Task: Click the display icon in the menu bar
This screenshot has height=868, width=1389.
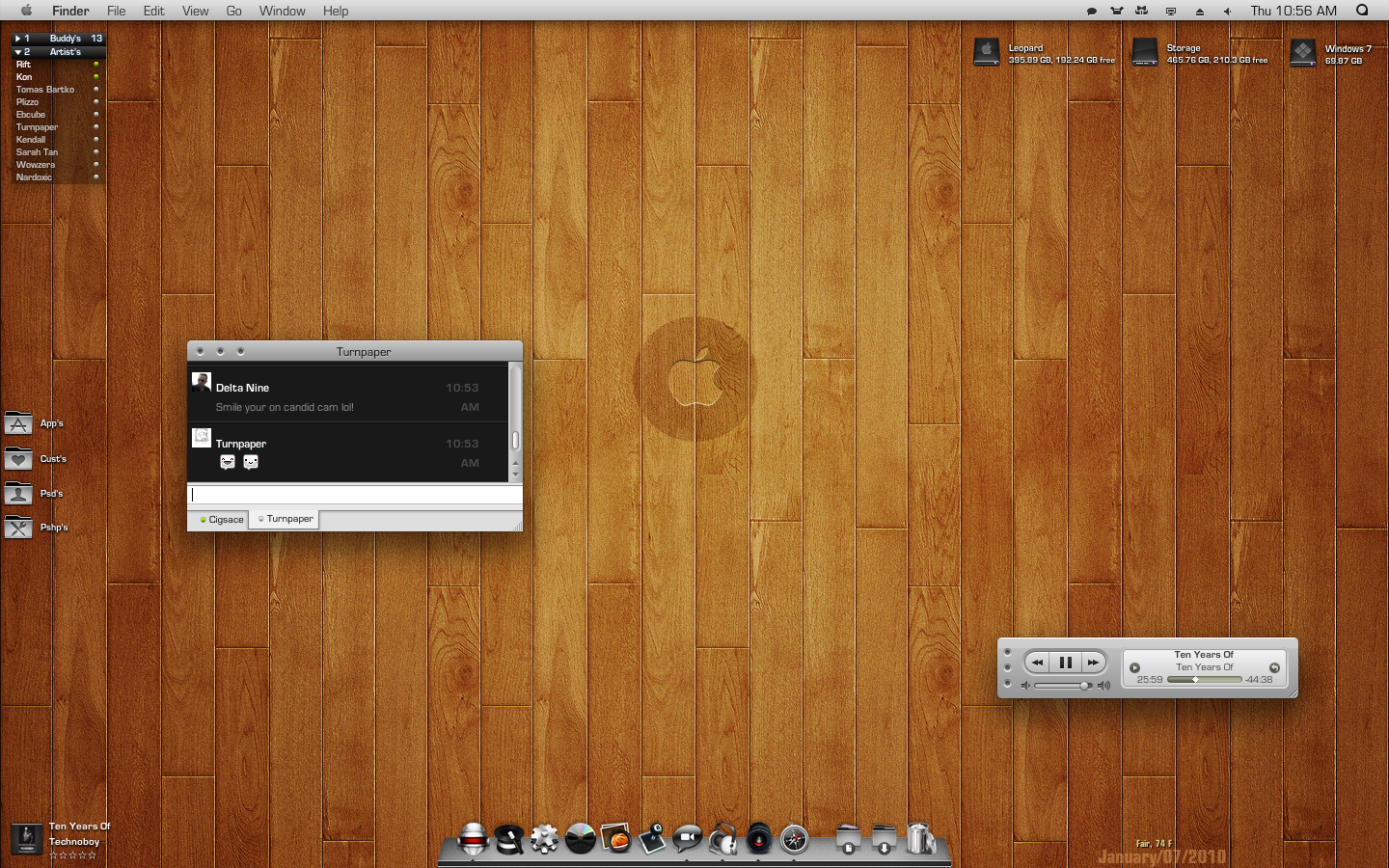Action: (x=1171, y=12)
